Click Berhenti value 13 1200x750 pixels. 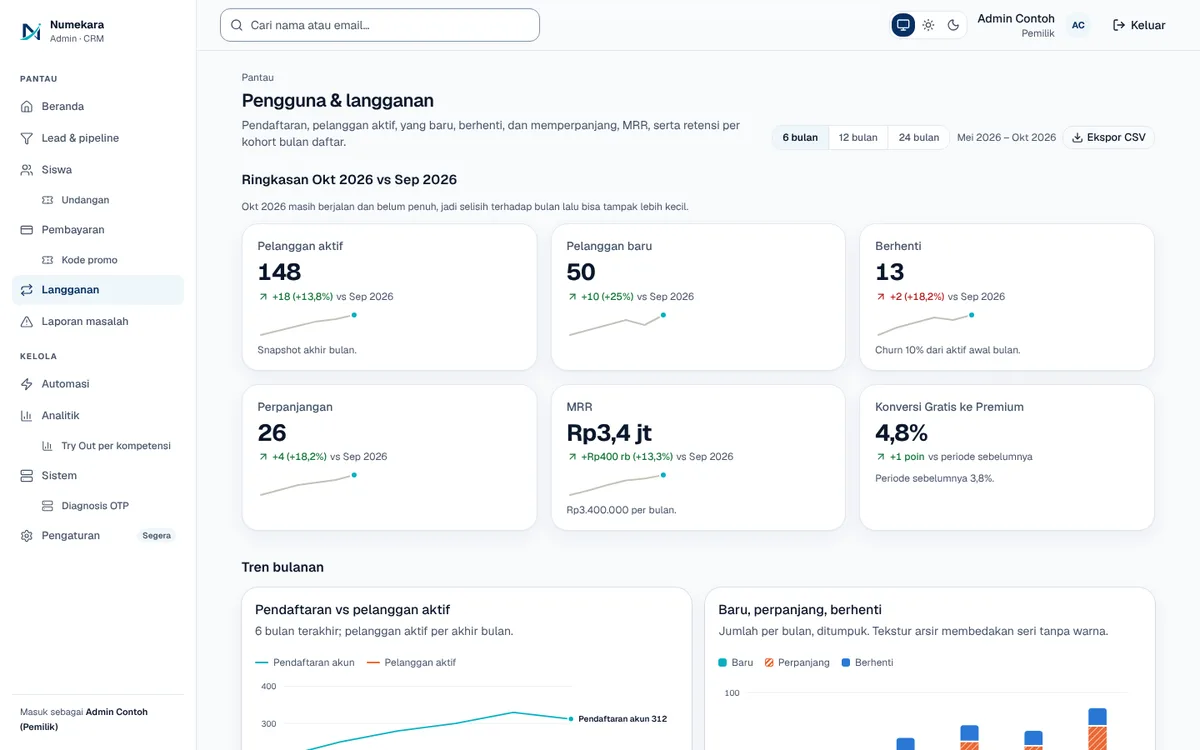890,272
